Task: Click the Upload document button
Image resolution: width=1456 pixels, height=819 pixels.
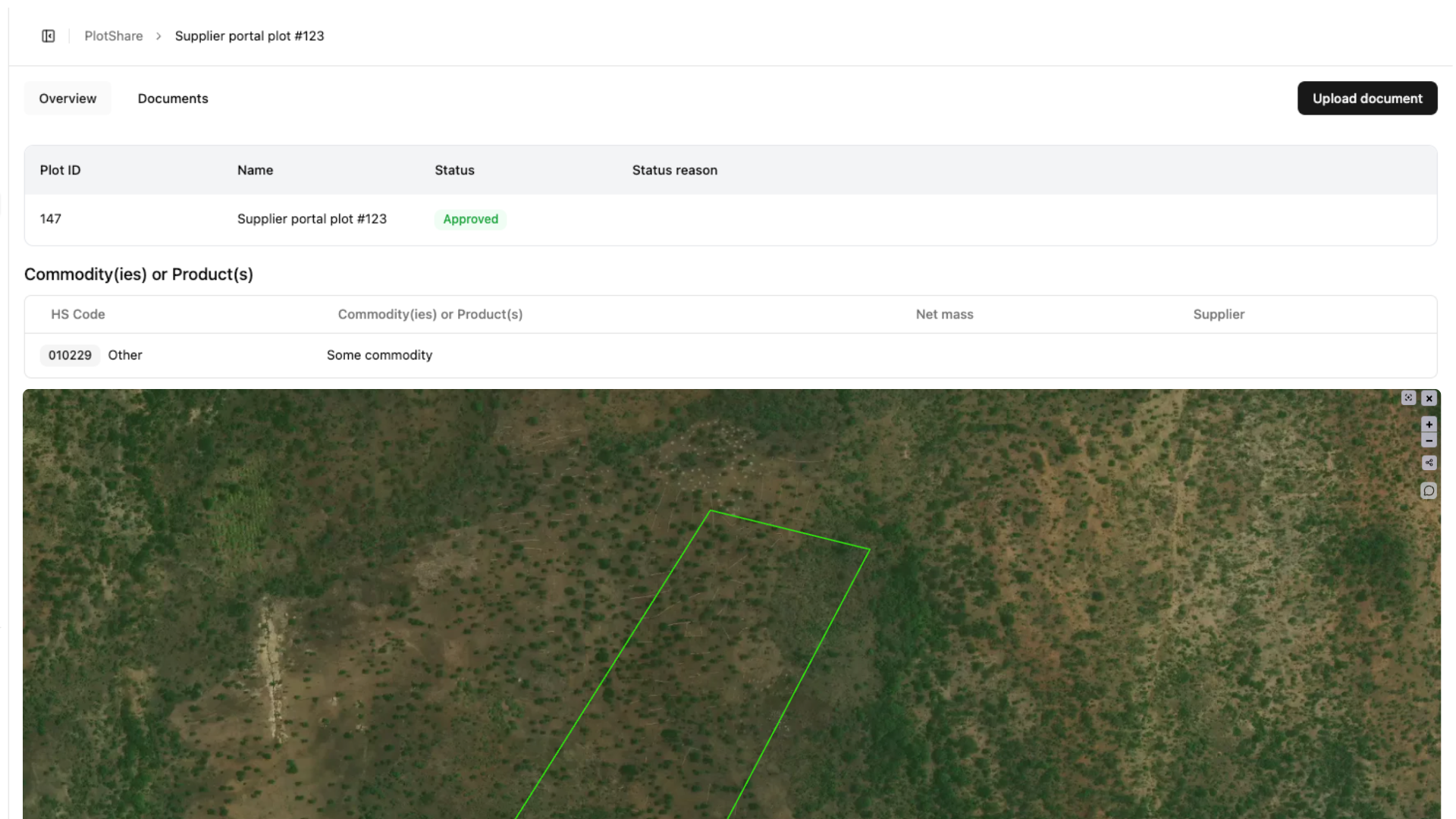Action: point(1367,99)
